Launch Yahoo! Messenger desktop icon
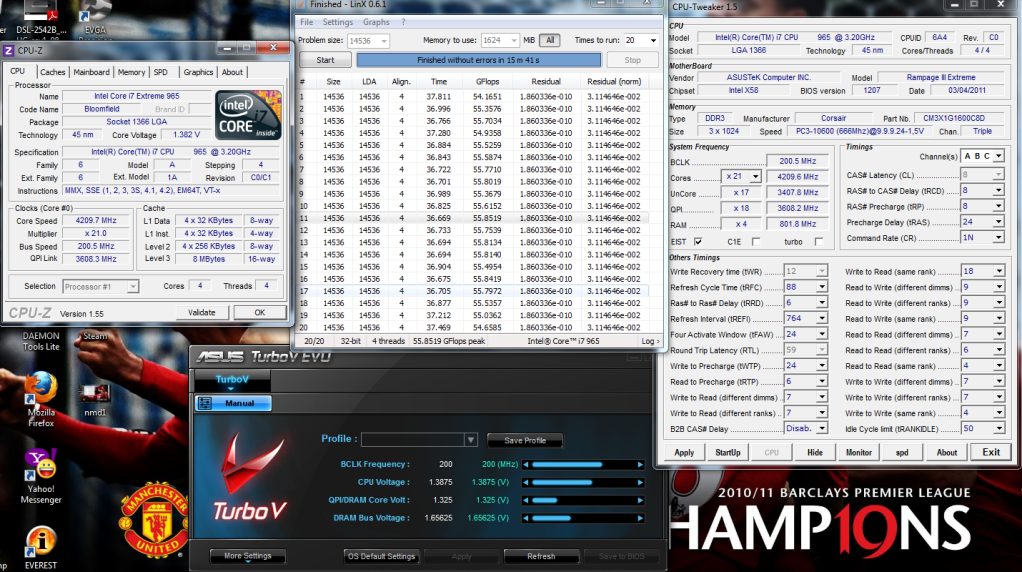The height and width of the screenshot is (572, 1022). [41, 468]
